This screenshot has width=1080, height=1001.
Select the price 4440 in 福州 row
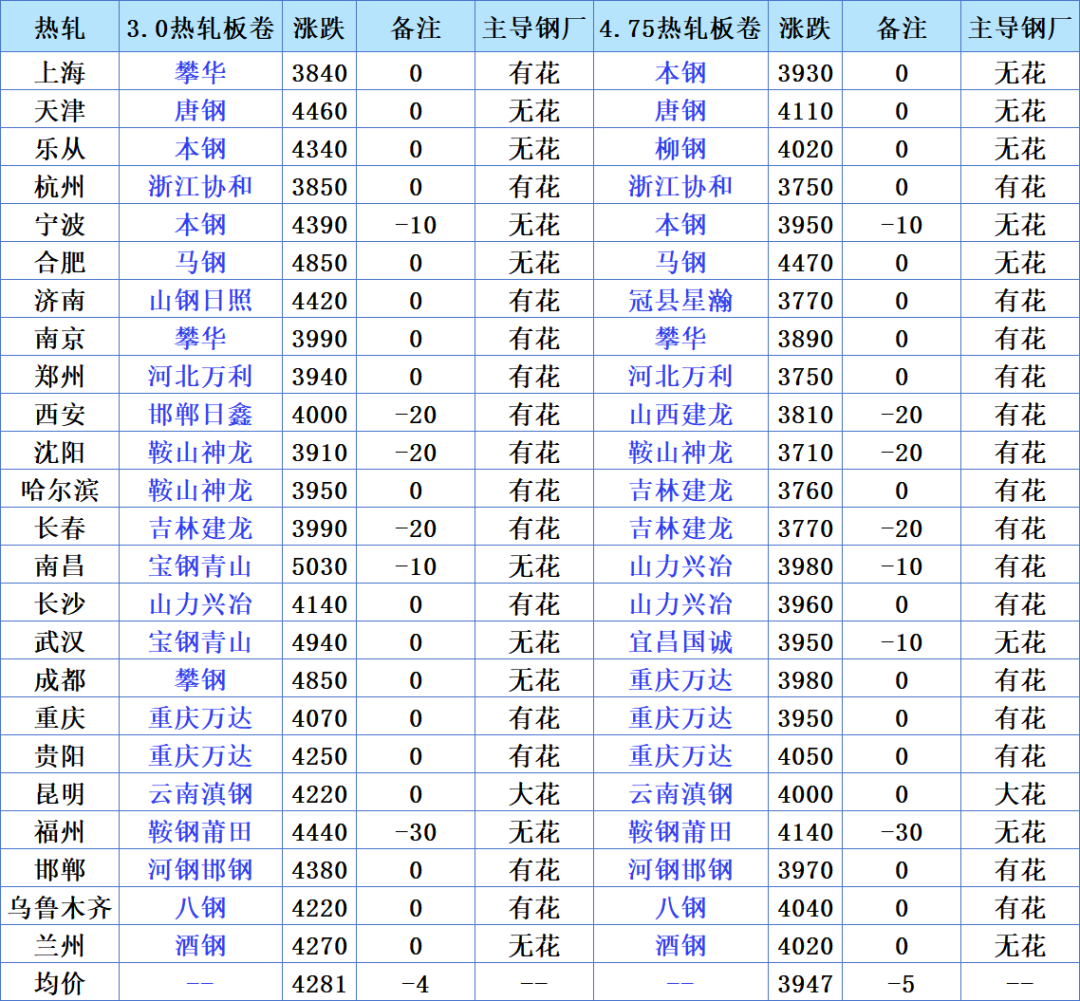tap(319, 832)
